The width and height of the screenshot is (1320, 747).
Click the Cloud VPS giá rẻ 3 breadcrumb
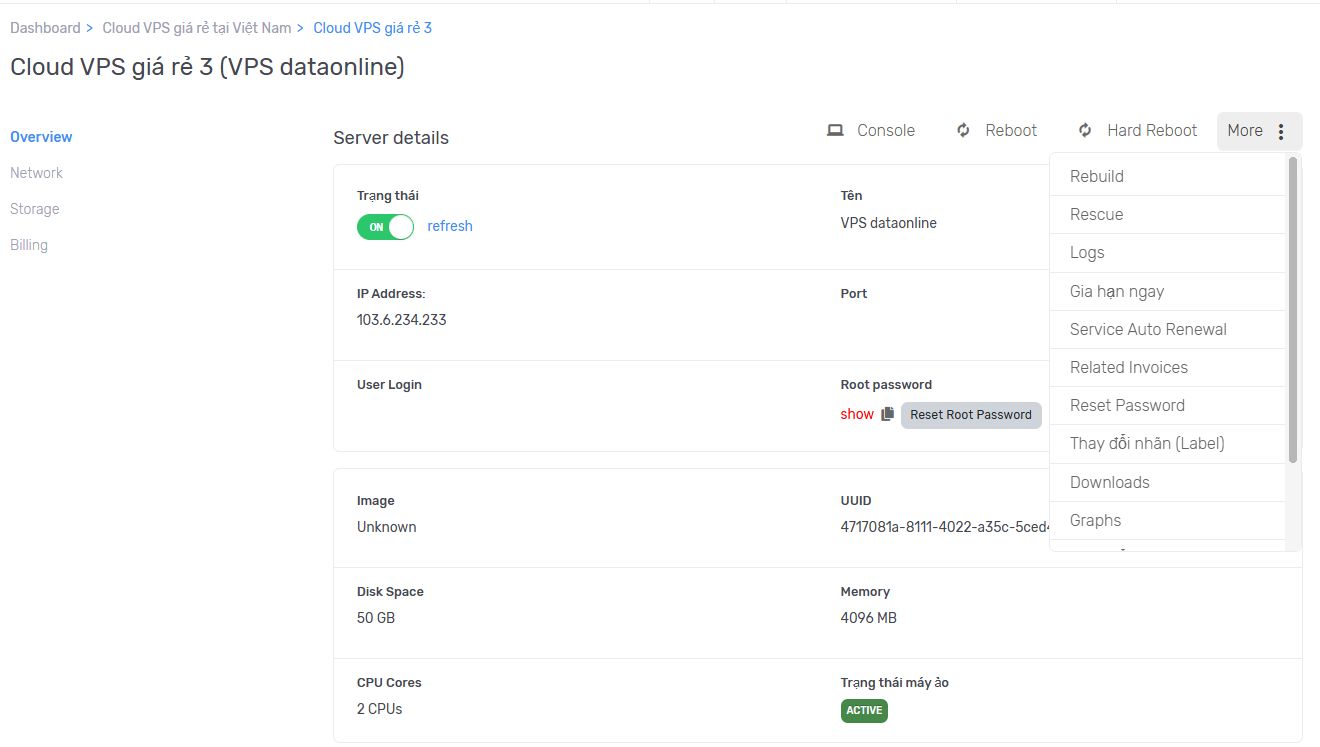click(x=373, y=28)
